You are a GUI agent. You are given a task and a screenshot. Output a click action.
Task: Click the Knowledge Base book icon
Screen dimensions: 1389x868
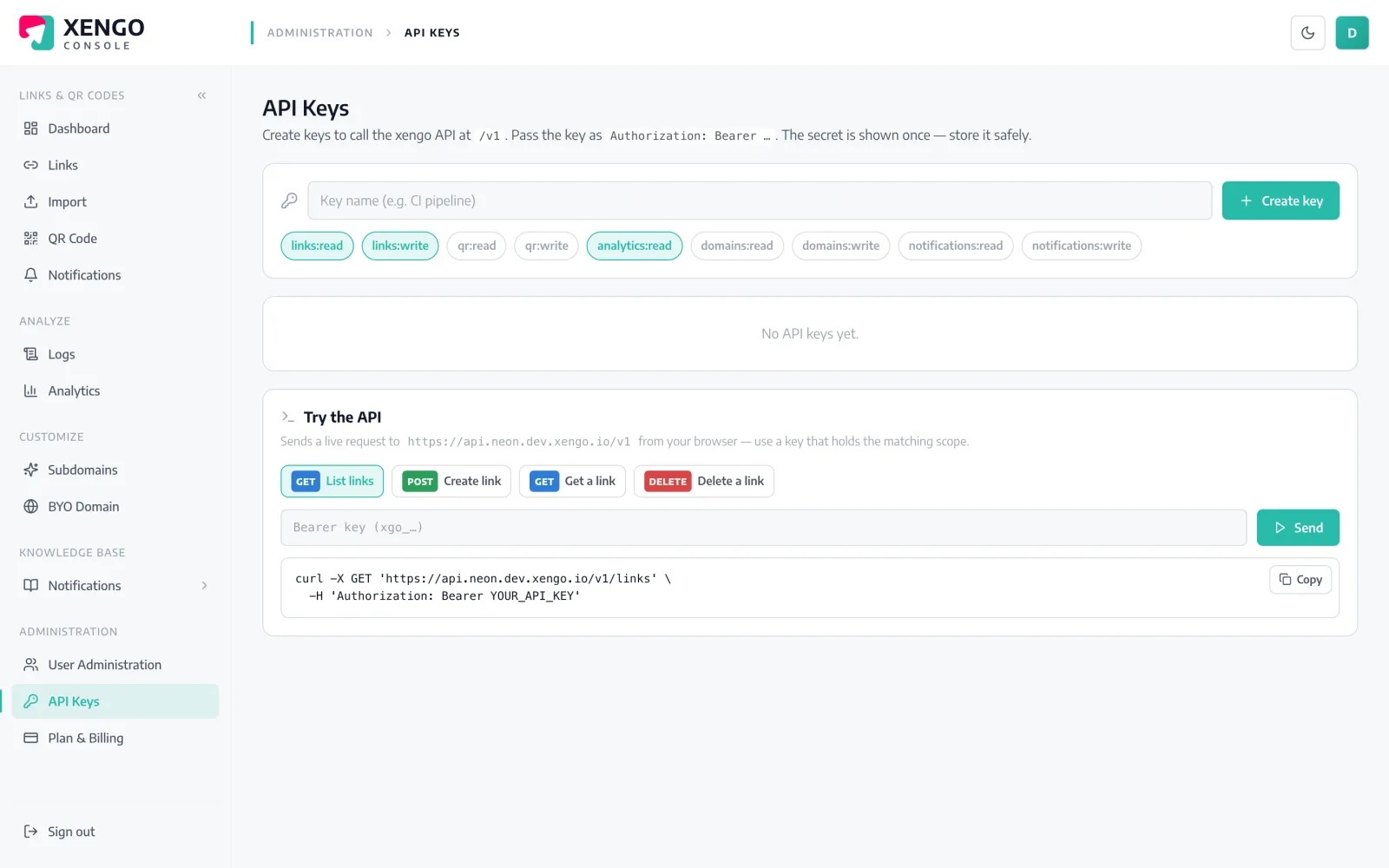[30, 585]
